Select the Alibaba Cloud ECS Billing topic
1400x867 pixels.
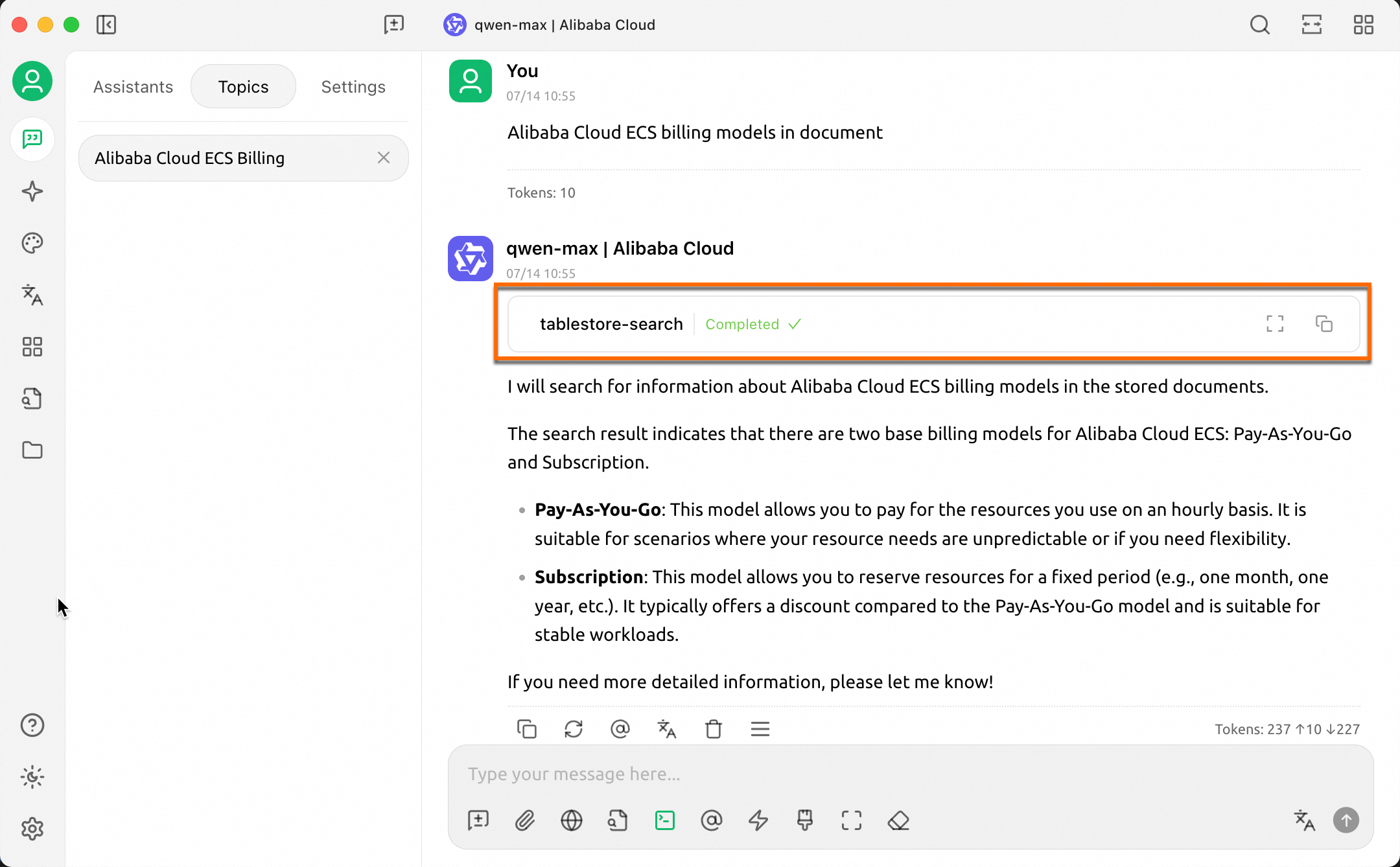[x=244, y=158]
